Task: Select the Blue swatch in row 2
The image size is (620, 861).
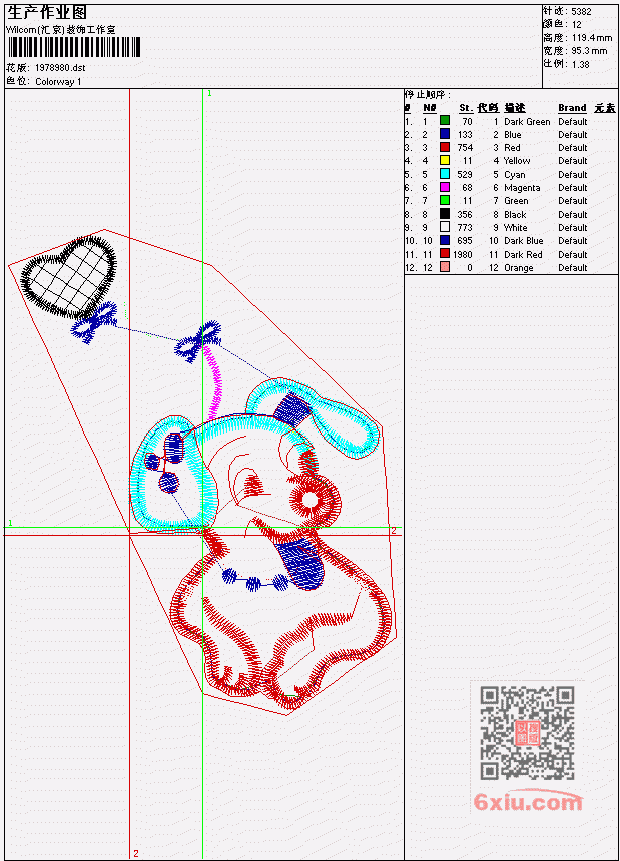Action: pyautogui.click(x=445, y=133)
